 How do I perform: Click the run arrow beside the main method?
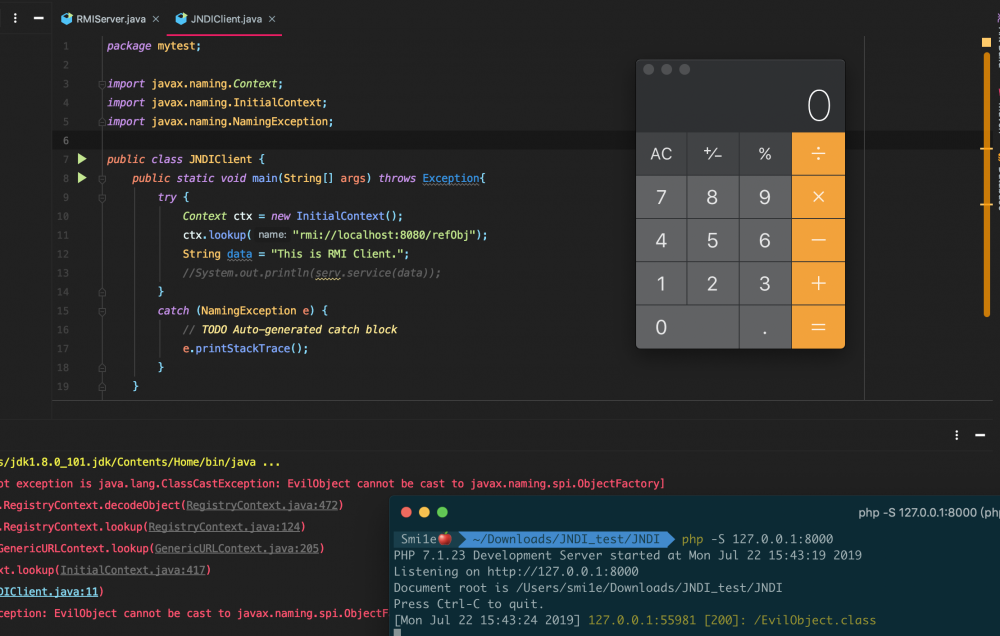82,178
